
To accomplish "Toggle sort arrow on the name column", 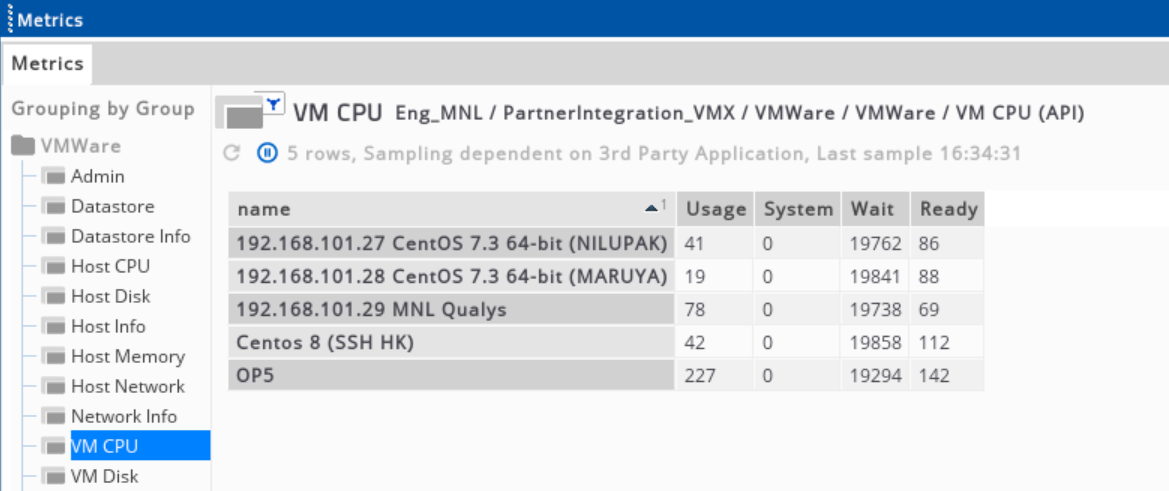I will pyautogui.click(x=654, y=208).
